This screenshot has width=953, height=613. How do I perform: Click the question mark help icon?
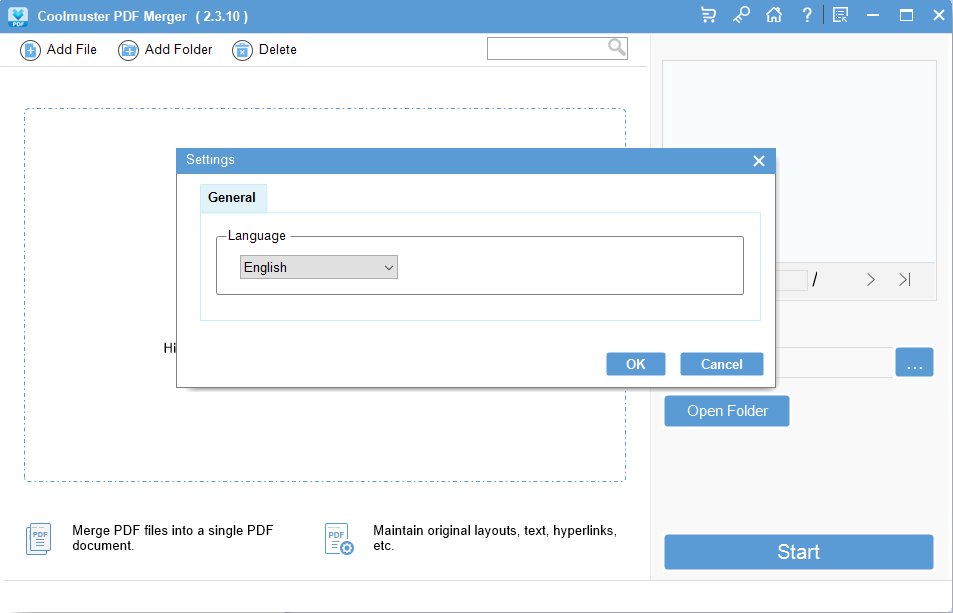[807, 15]
